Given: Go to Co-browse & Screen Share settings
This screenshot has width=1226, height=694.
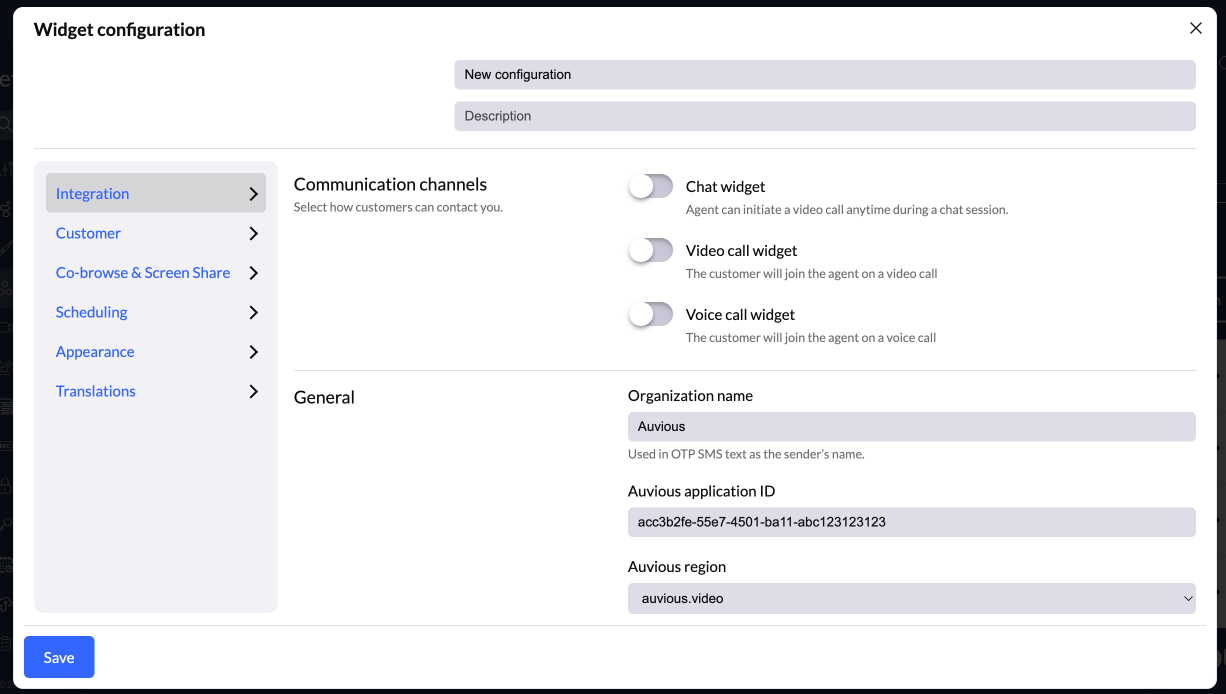Looking at the screenshot, I should [143, 273].
